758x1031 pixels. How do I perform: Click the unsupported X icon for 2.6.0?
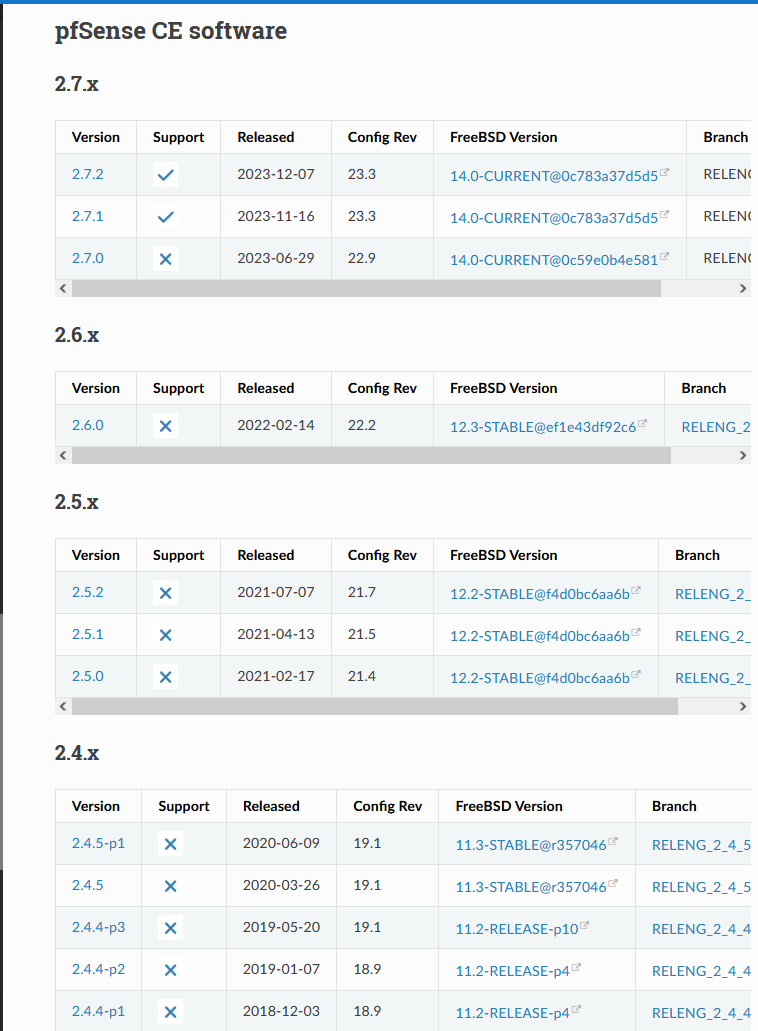[166, 426]
